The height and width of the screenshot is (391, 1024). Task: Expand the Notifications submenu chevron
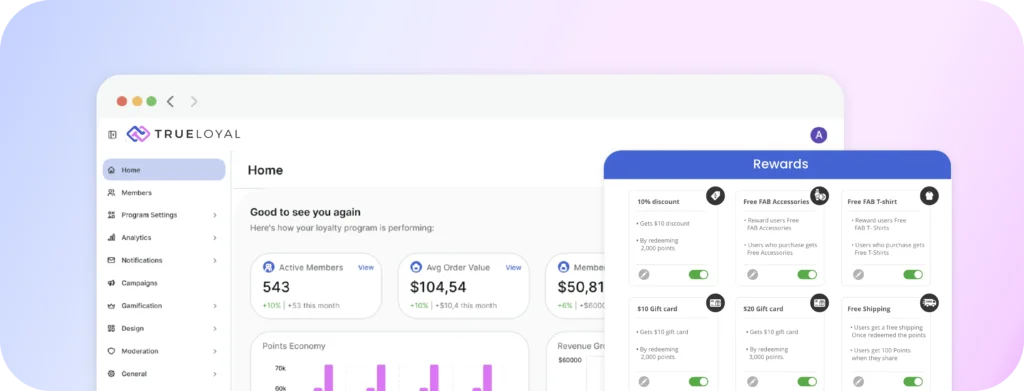tap(215, 260)
